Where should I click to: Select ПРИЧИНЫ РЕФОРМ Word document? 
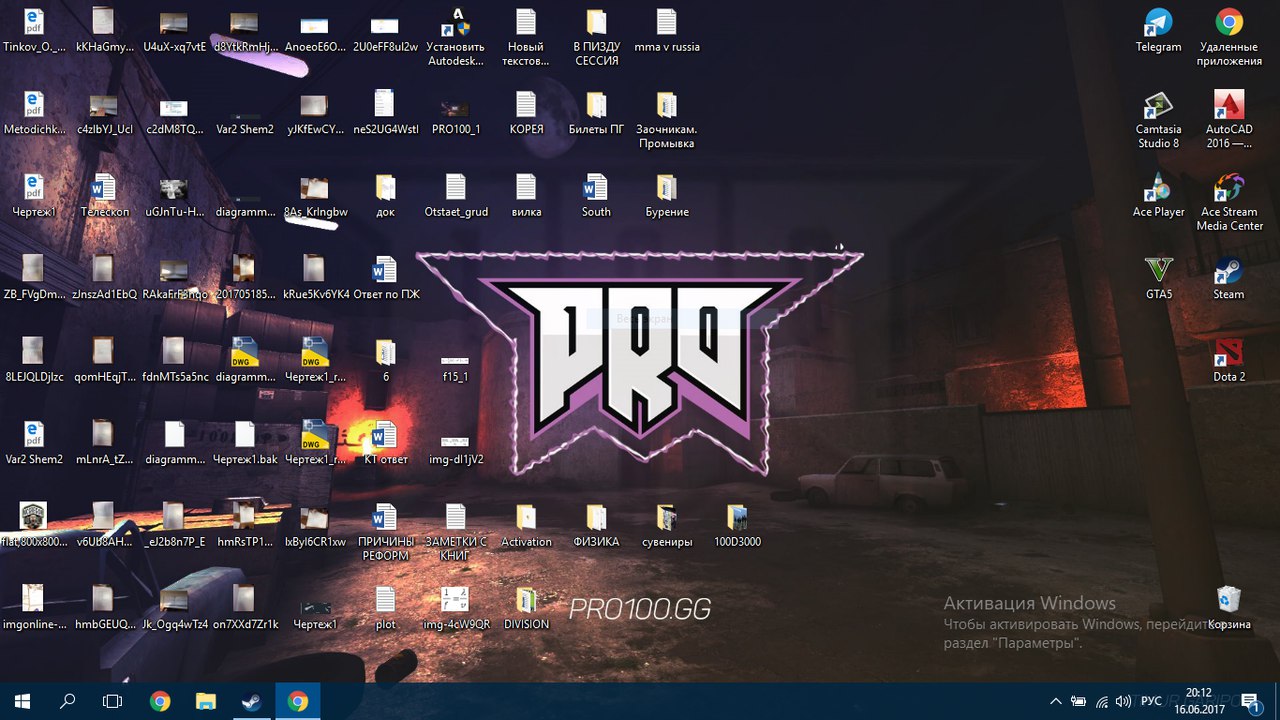click(x=385, y=532)
